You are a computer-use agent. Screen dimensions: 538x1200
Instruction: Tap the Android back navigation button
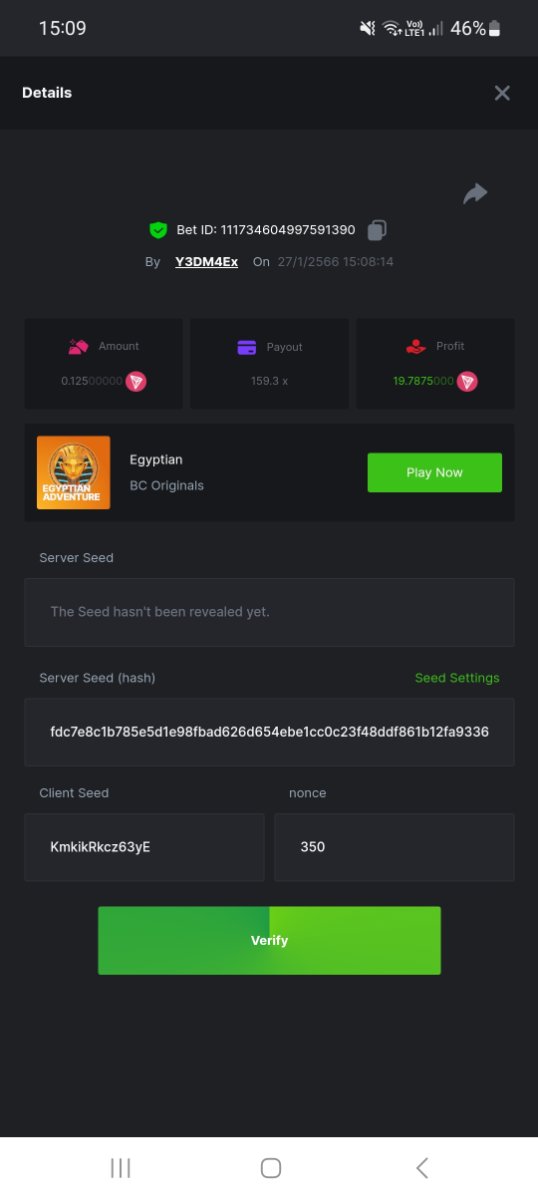tap(422, 1168)
